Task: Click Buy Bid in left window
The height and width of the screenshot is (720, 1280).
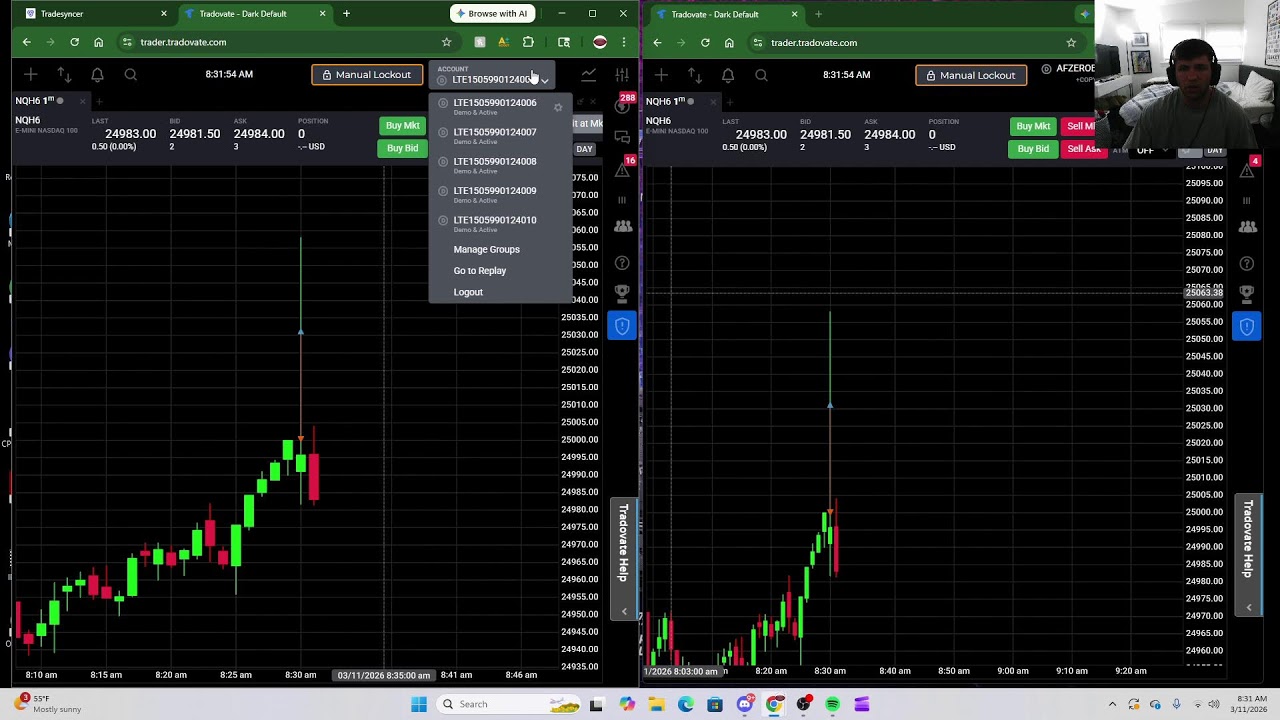Action: click(402, 148)
